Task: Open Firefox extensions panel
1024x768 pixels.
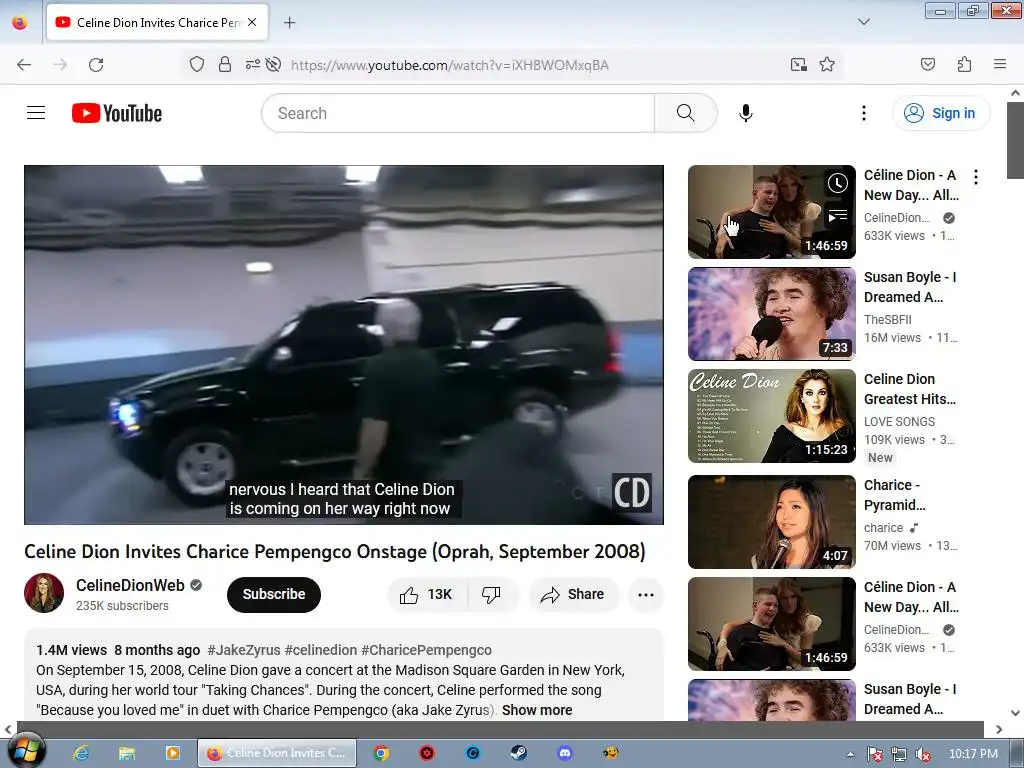Action: 964,65
